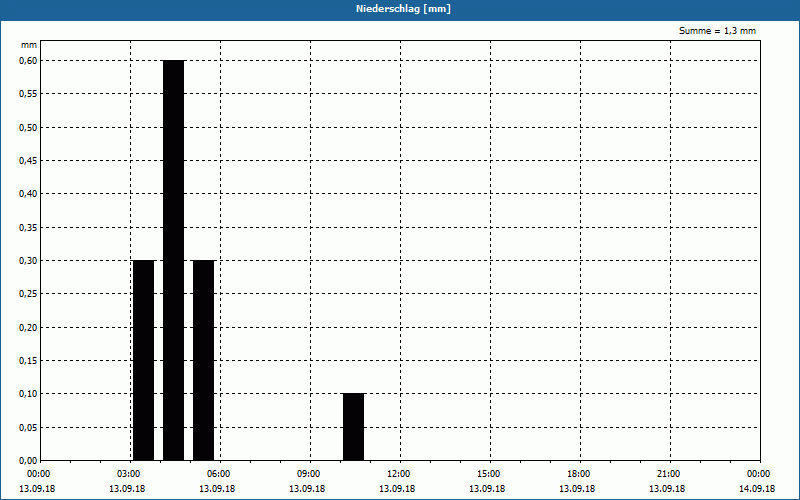
Task: Click the 06:00 time axis label
Action: [x=219, y=474]
